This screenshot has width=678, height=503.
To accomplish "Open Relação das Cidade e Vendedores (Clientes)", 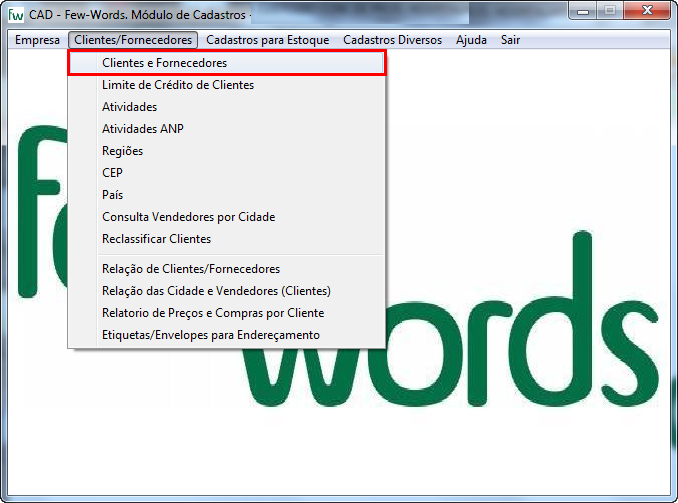I will click(x=227, y=291).
